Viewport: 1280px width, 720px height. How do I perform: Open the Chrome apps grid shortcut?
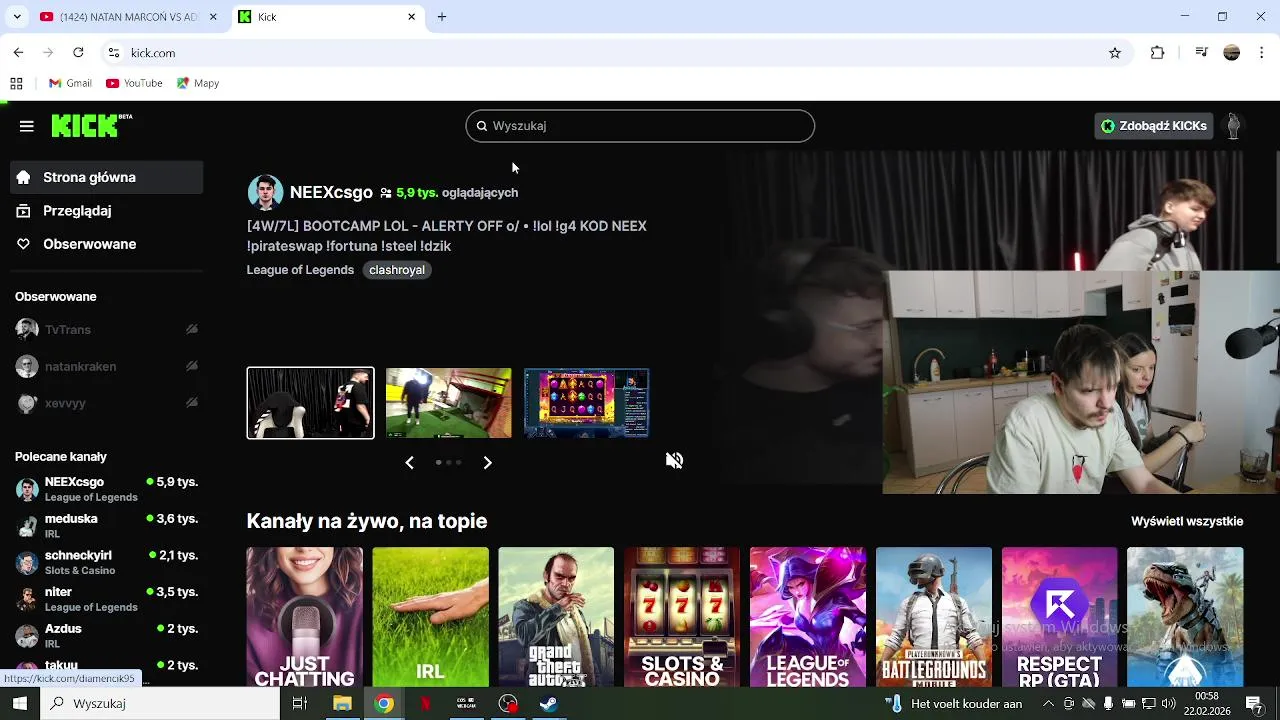click(x=16, y=83)
